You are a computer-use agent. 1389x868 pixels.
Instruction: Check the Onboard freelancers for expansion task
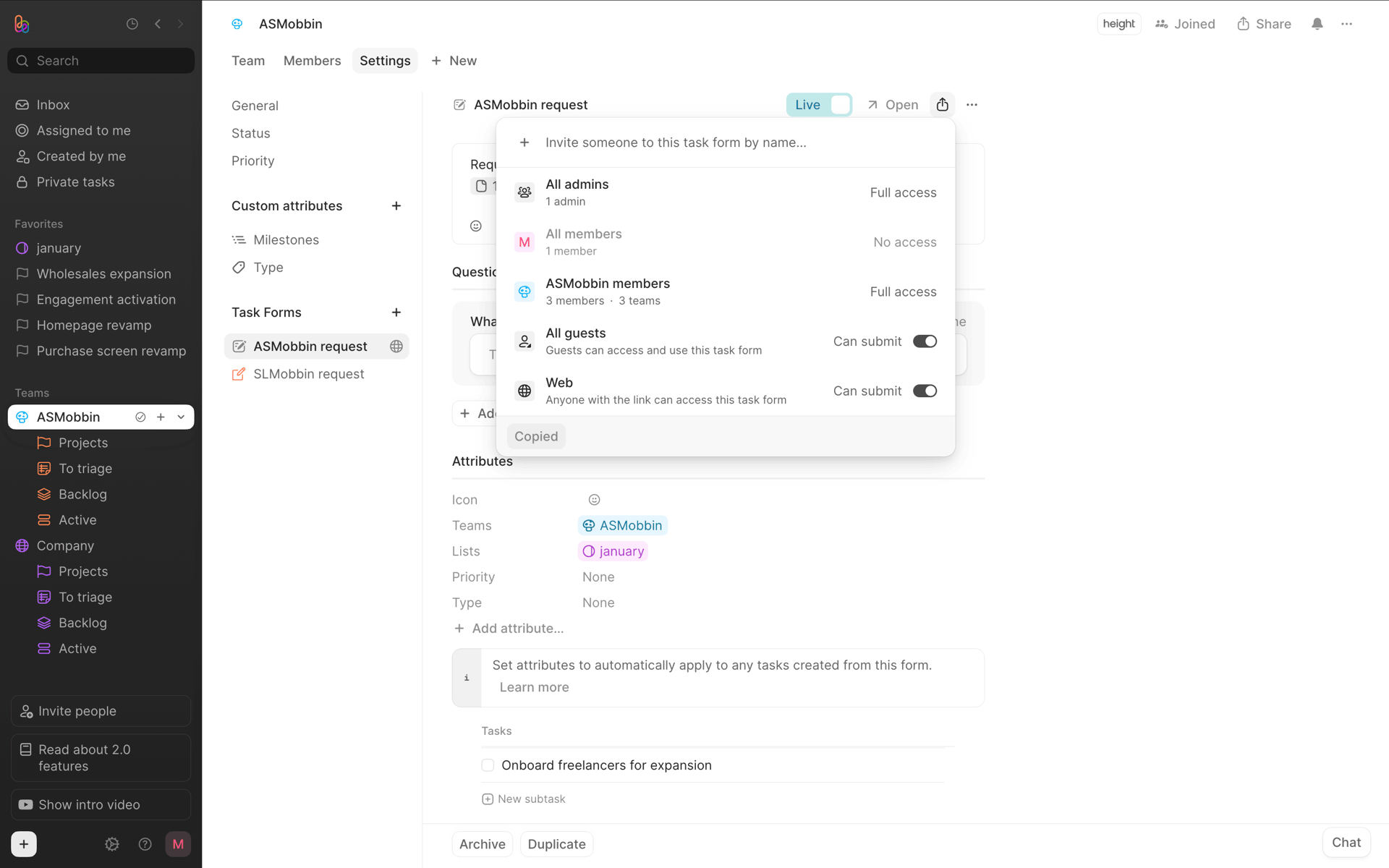tap(488, 765)
